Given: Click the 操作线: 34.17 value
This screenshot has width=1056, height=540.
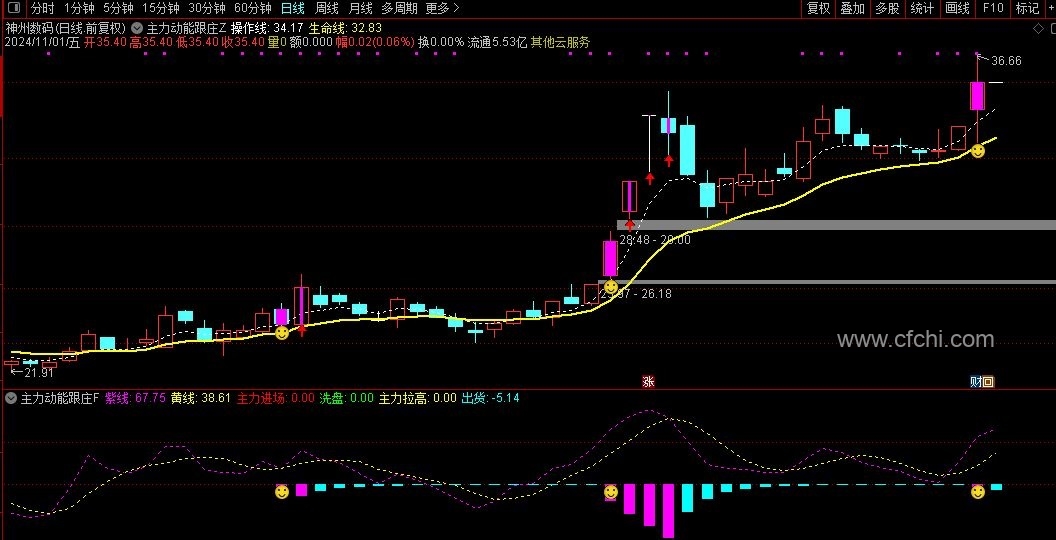Looking at the screenshot, I should pos(267,28).
